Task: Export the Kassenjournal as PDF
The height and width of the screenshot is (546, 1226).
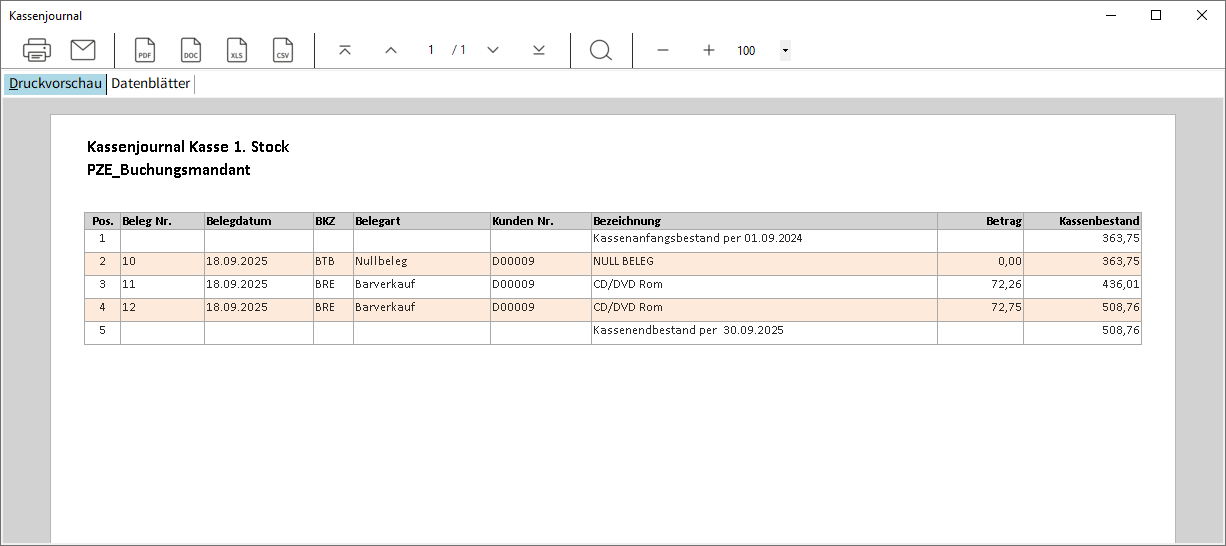Action: 145,50
